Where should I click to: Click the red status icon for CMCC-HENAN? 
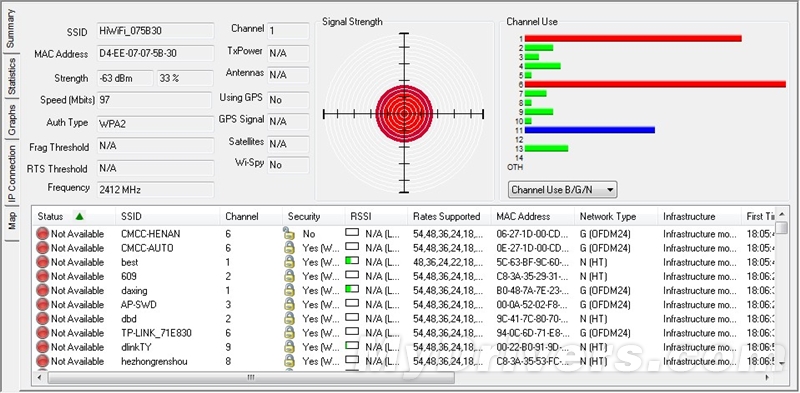[x=42, y=234]
